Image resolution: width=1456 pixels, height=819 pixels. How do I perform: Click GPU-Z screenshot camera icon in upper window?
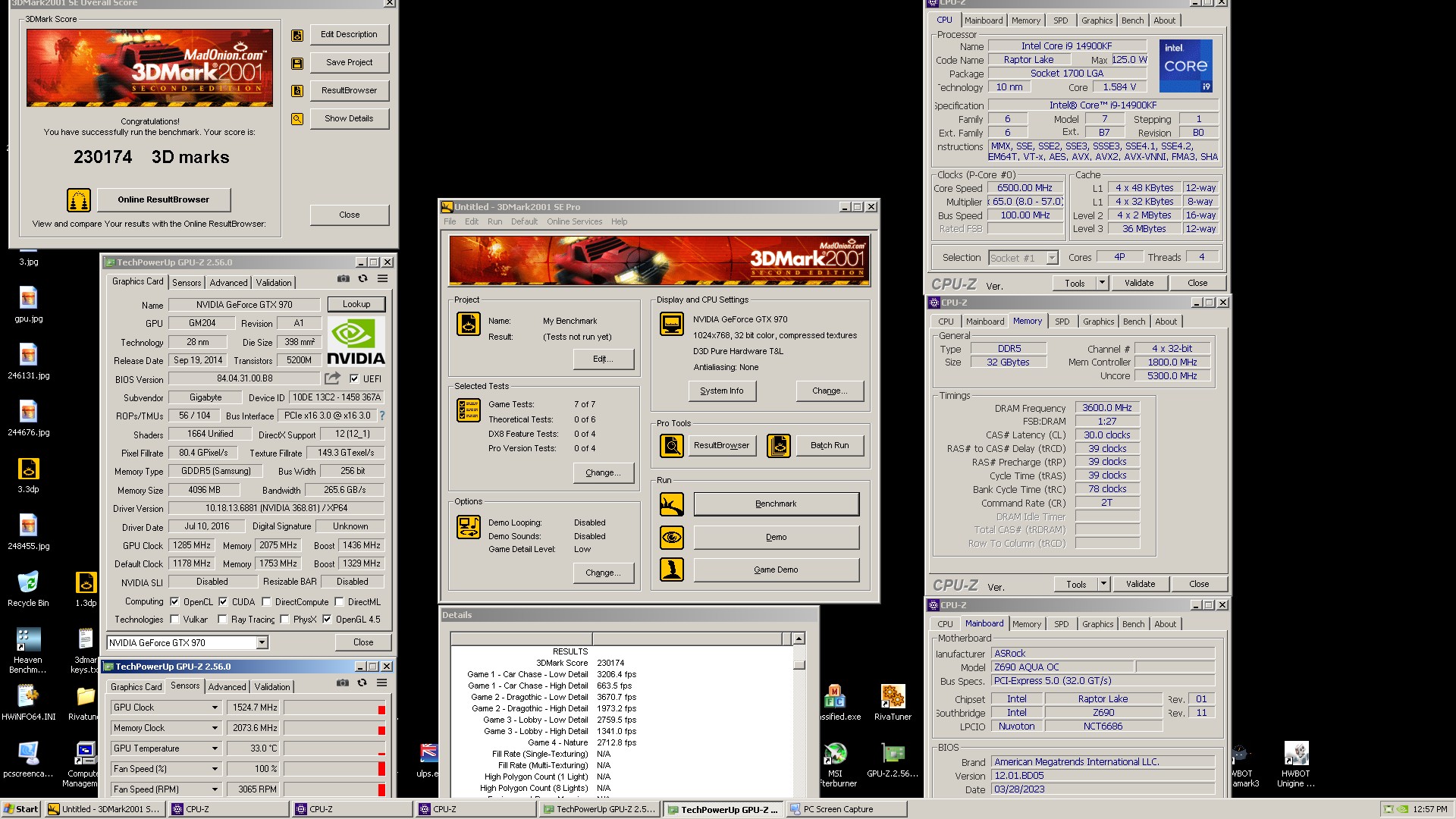344,279
